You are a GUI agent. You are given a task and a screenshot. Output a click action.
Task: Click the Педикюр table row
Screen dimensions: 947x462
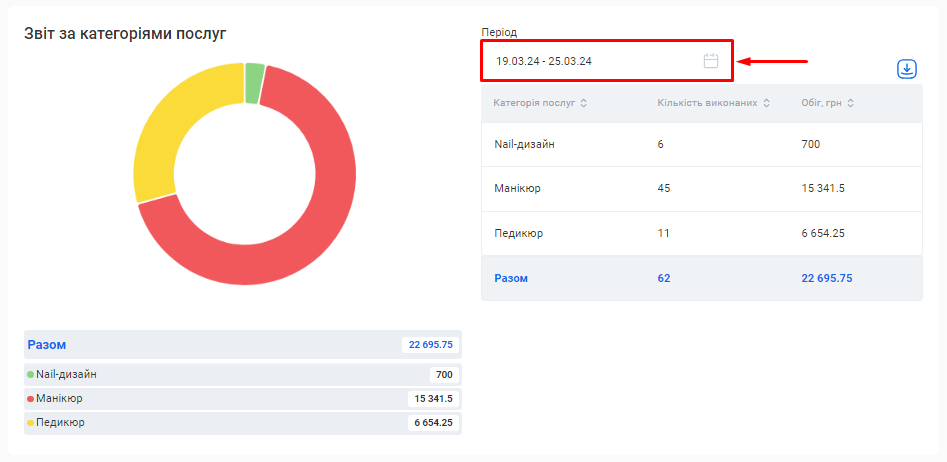701,233
